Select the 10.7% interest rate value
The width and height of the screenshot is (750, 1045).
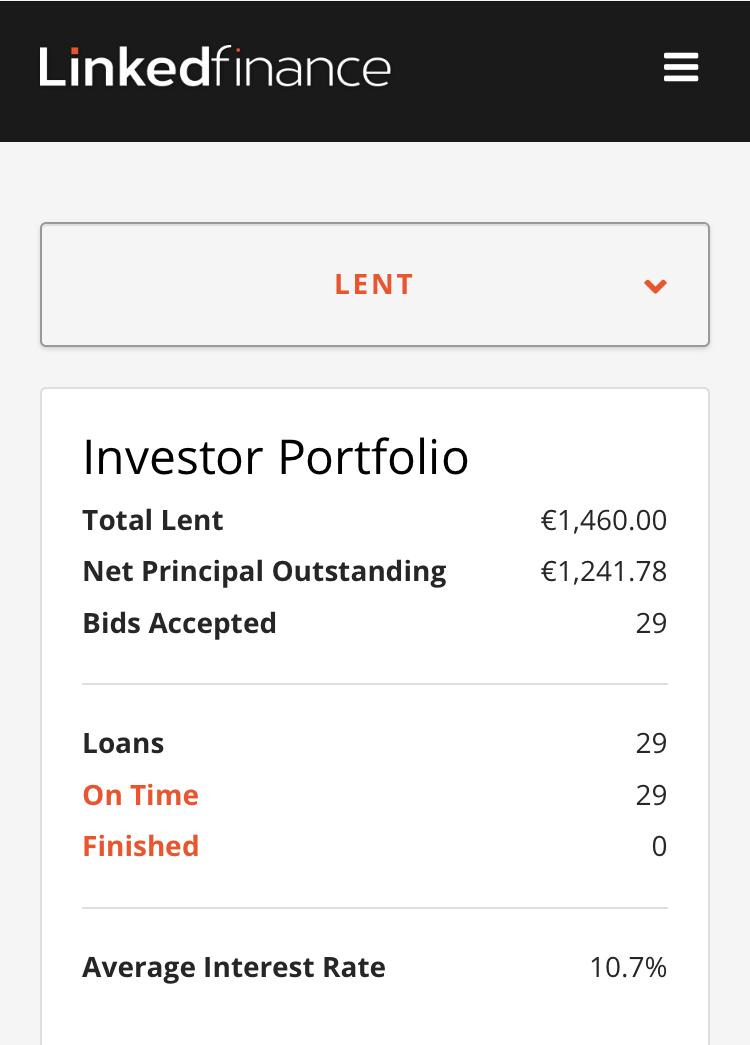(x=628, y=968)
